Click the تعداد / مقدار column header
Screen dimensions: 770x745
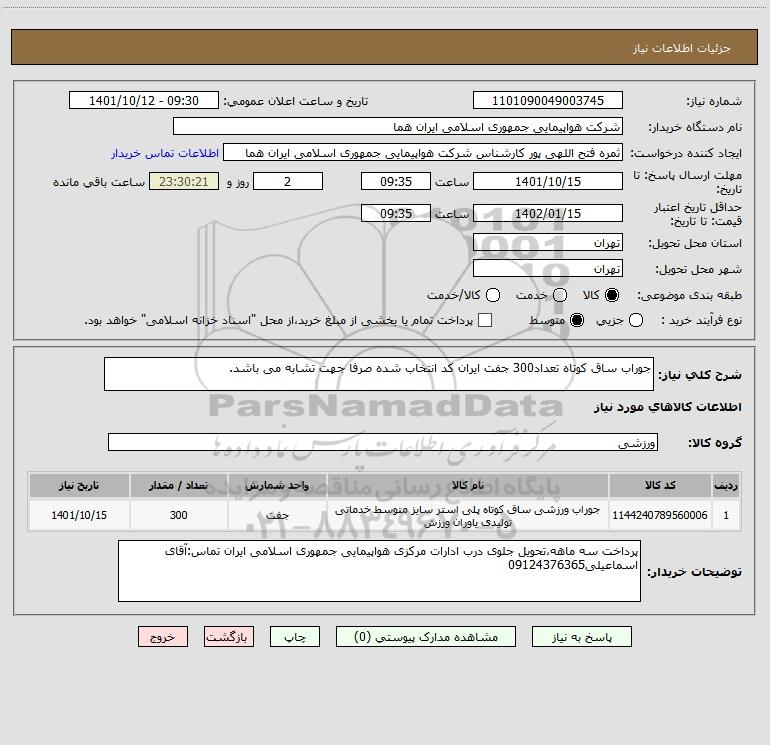[x=178, y=486]
